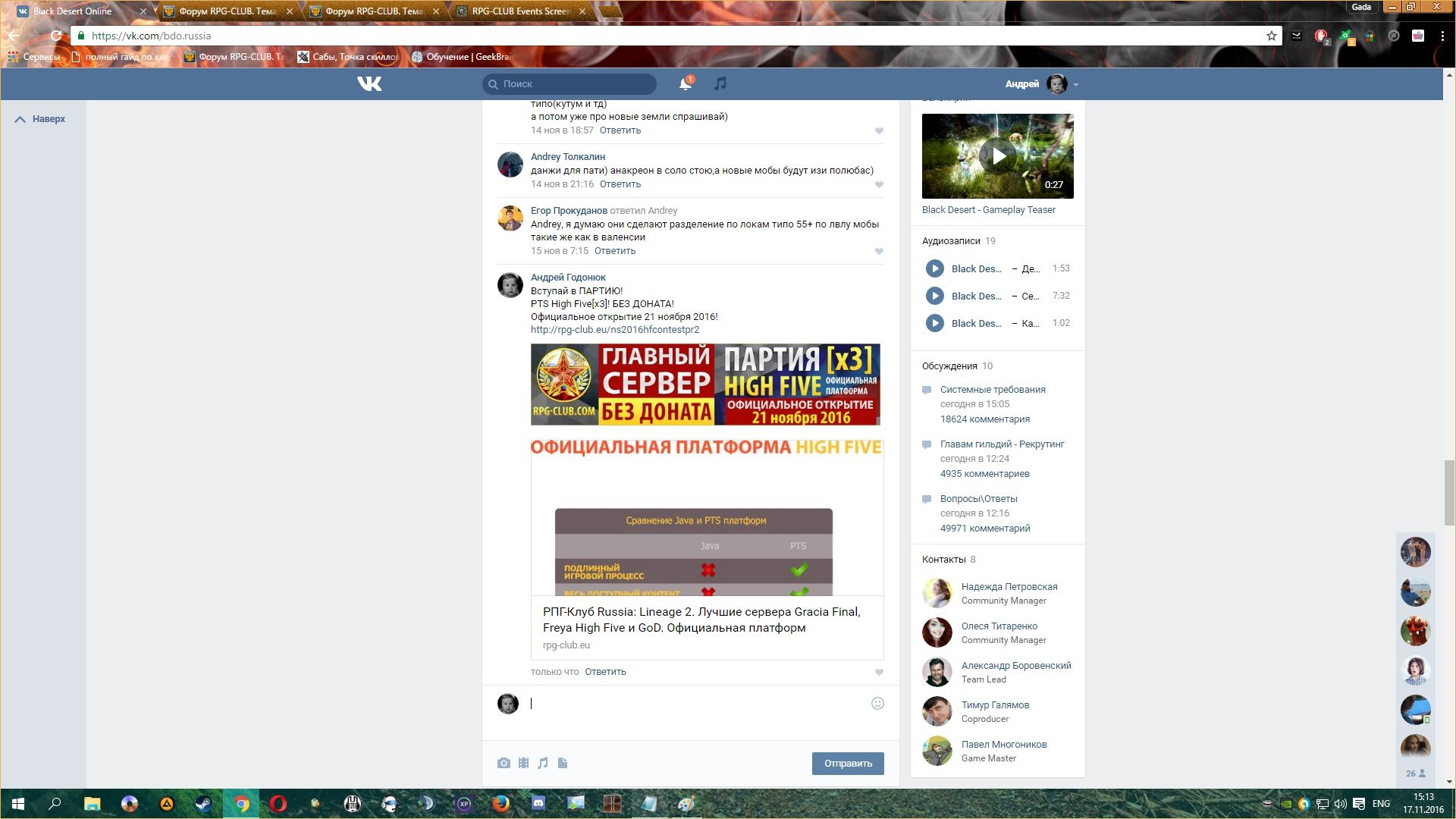Attach a video with the film icon
Image resolution: width=1456 pixels, height=819 pixels.
tap(523, 763)
